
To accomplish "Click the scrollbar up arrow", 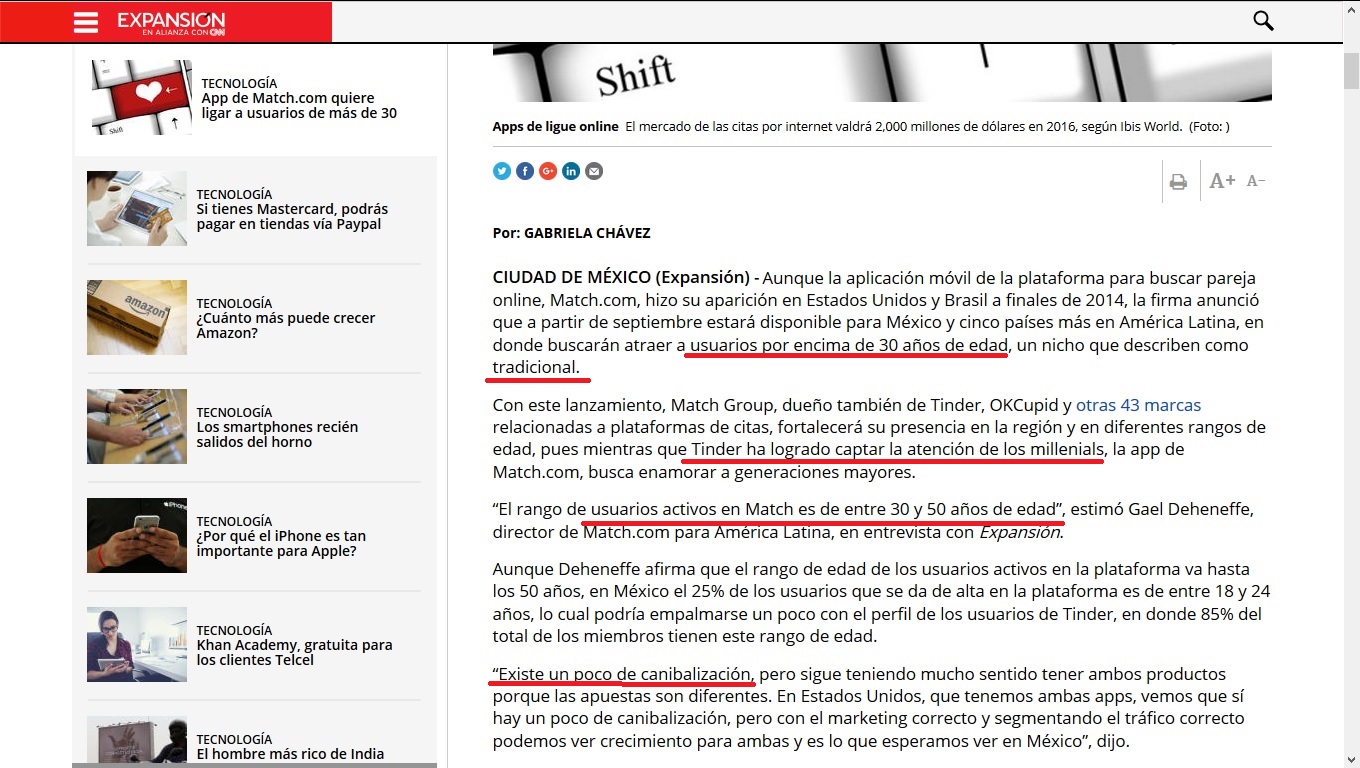I will [x=1351, y=8].
